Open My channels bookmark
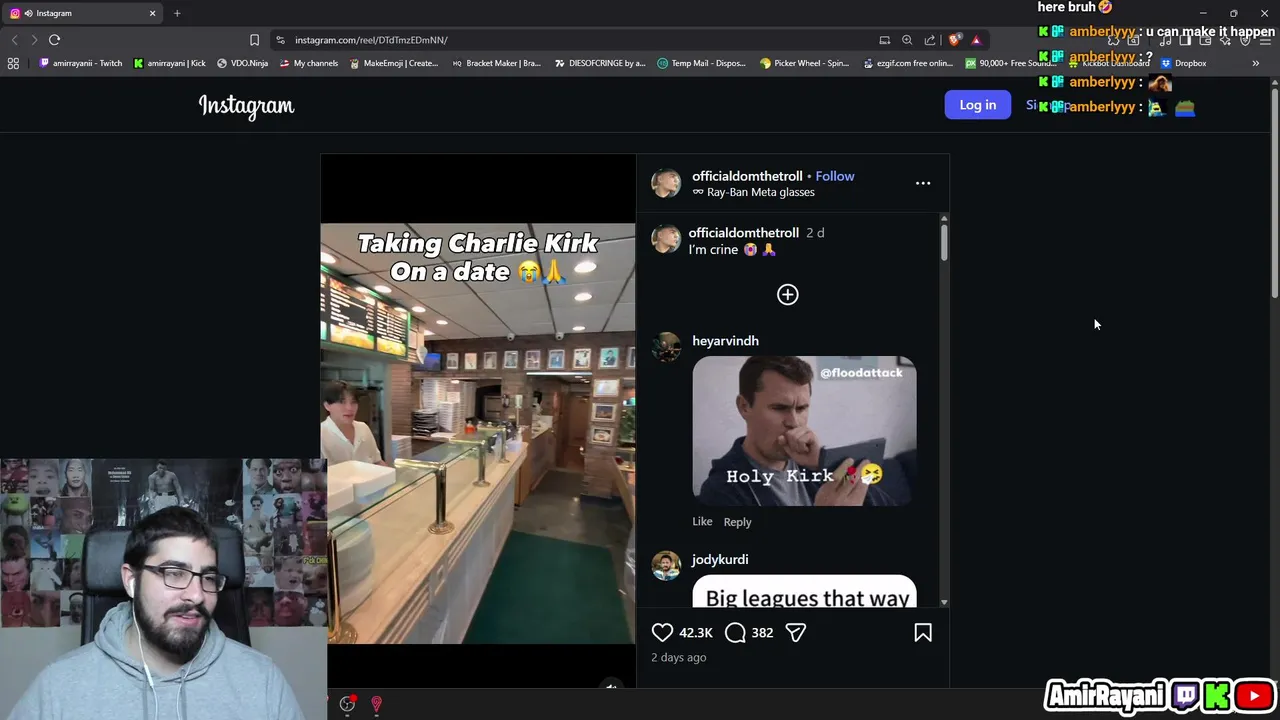The image size is (1280, 720). (309, 63)
